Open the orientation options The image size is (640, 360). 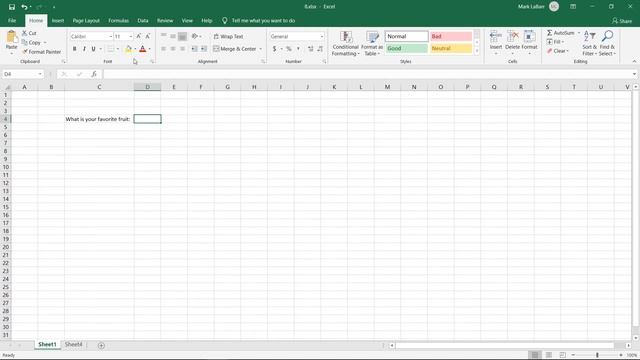coord(196,36)
